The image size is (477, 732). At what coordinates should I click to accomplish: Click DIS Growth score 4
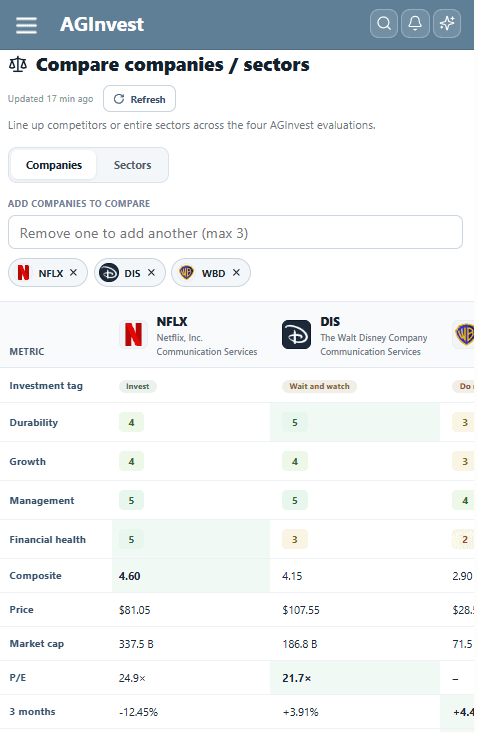(295, 462)
